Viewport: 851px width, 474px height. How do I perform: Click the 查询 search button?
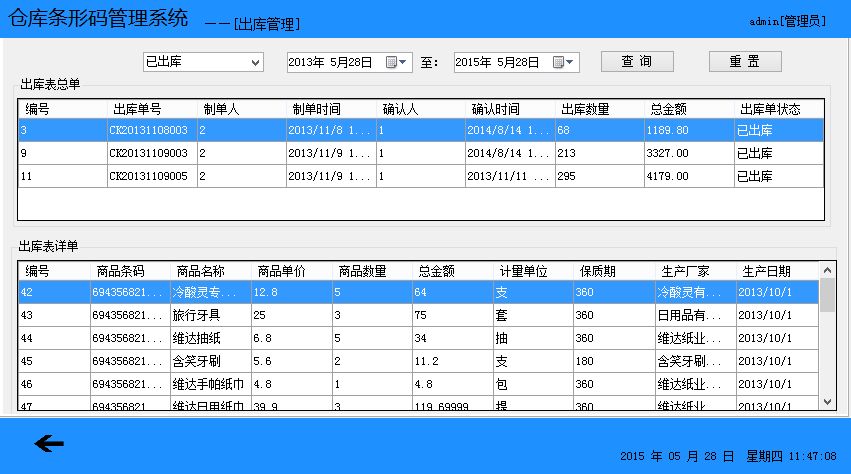[638, 62]
